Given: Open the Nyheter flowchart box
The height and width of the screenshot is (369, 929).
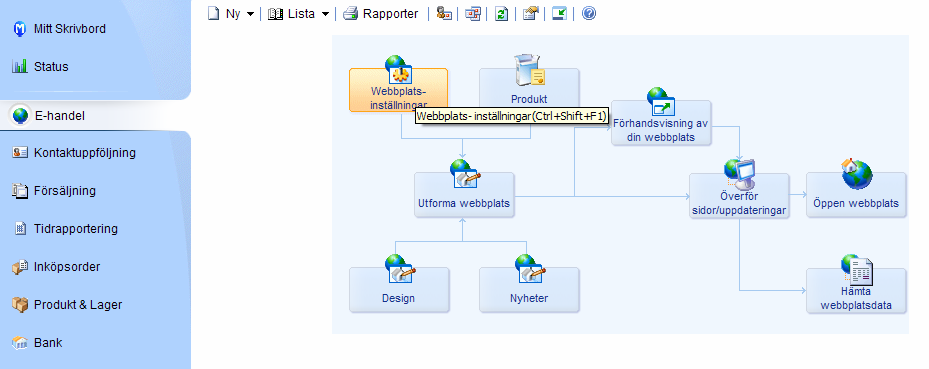Looking at the screenshot, I should tap(529, 290).
